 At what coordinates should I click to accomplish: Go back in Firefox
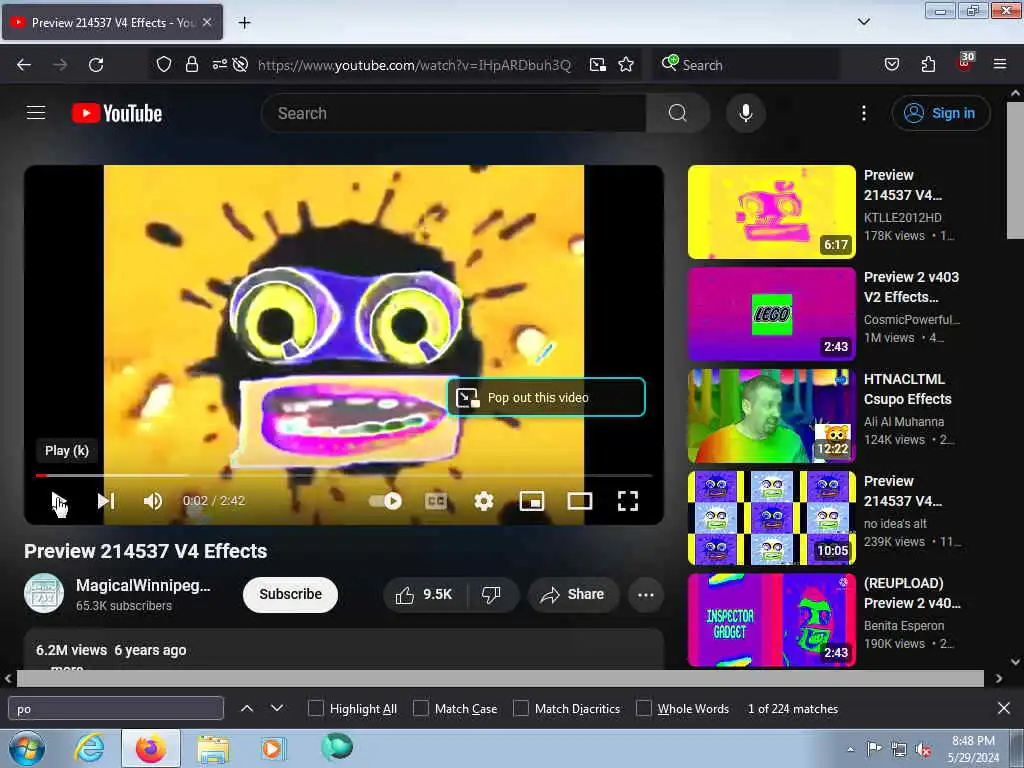click(24, 65)
